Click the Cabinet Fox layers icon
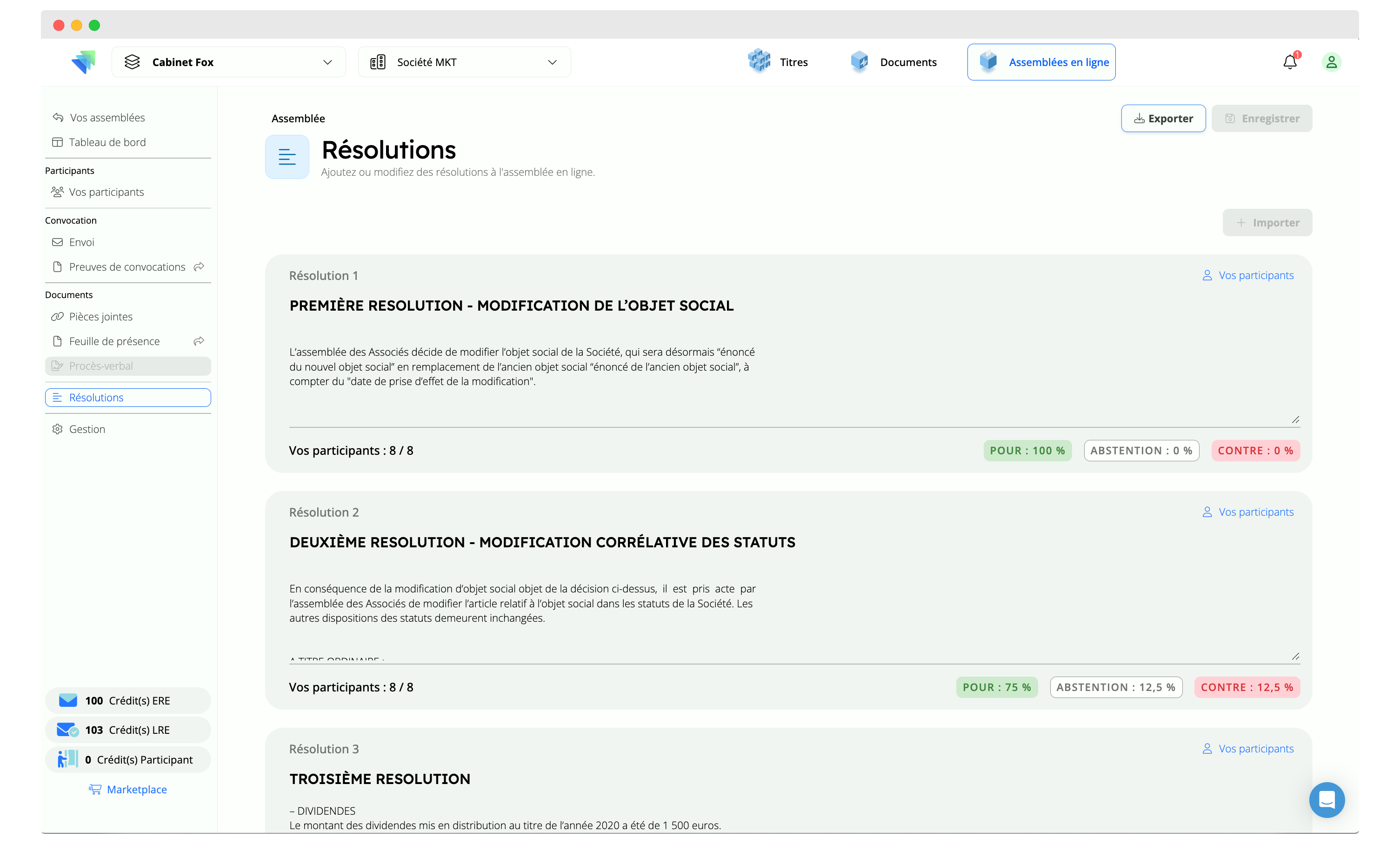 point(133,62)
